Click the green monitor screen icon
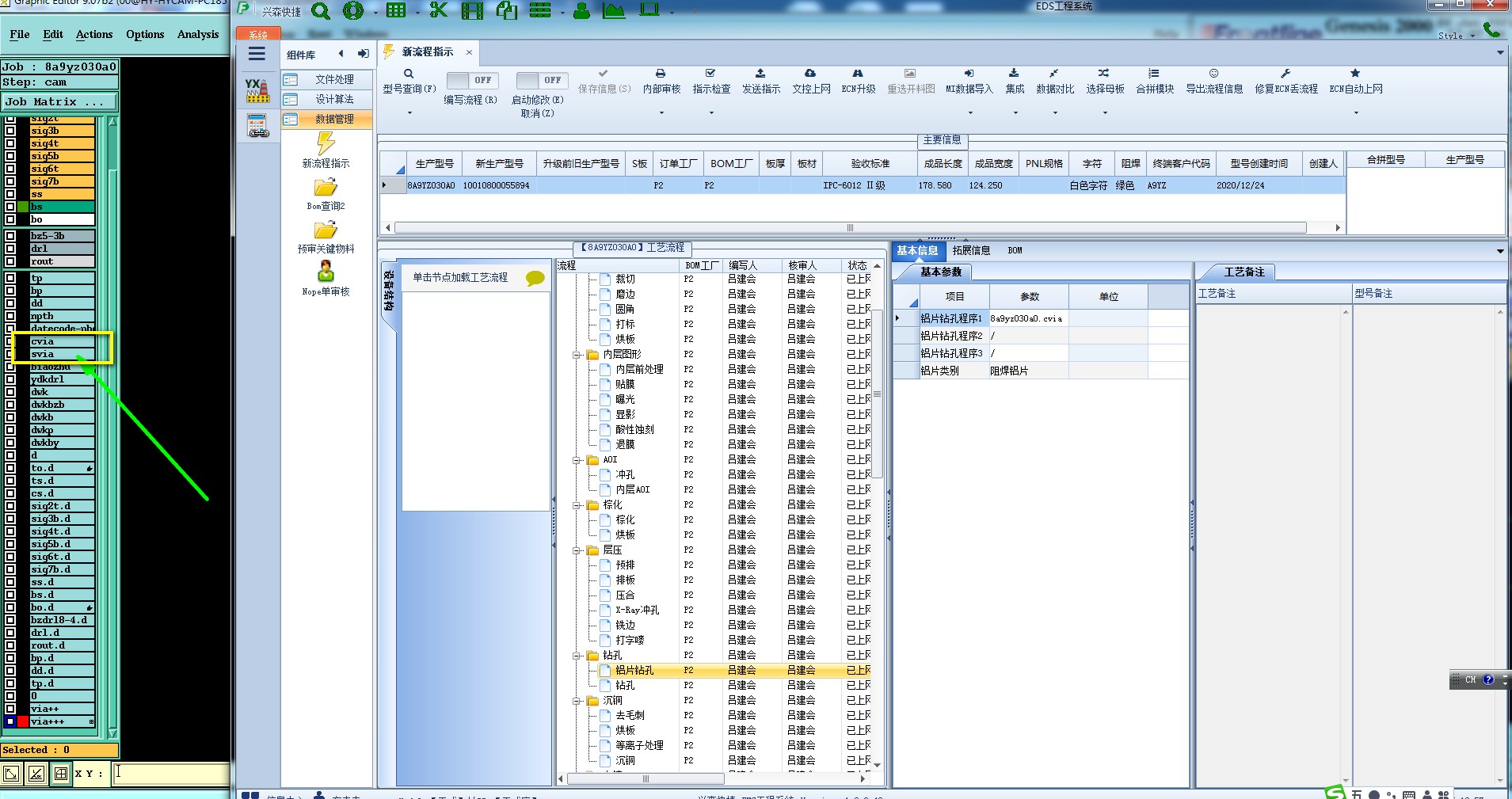Screen dimensions: 1512x799 649,10
